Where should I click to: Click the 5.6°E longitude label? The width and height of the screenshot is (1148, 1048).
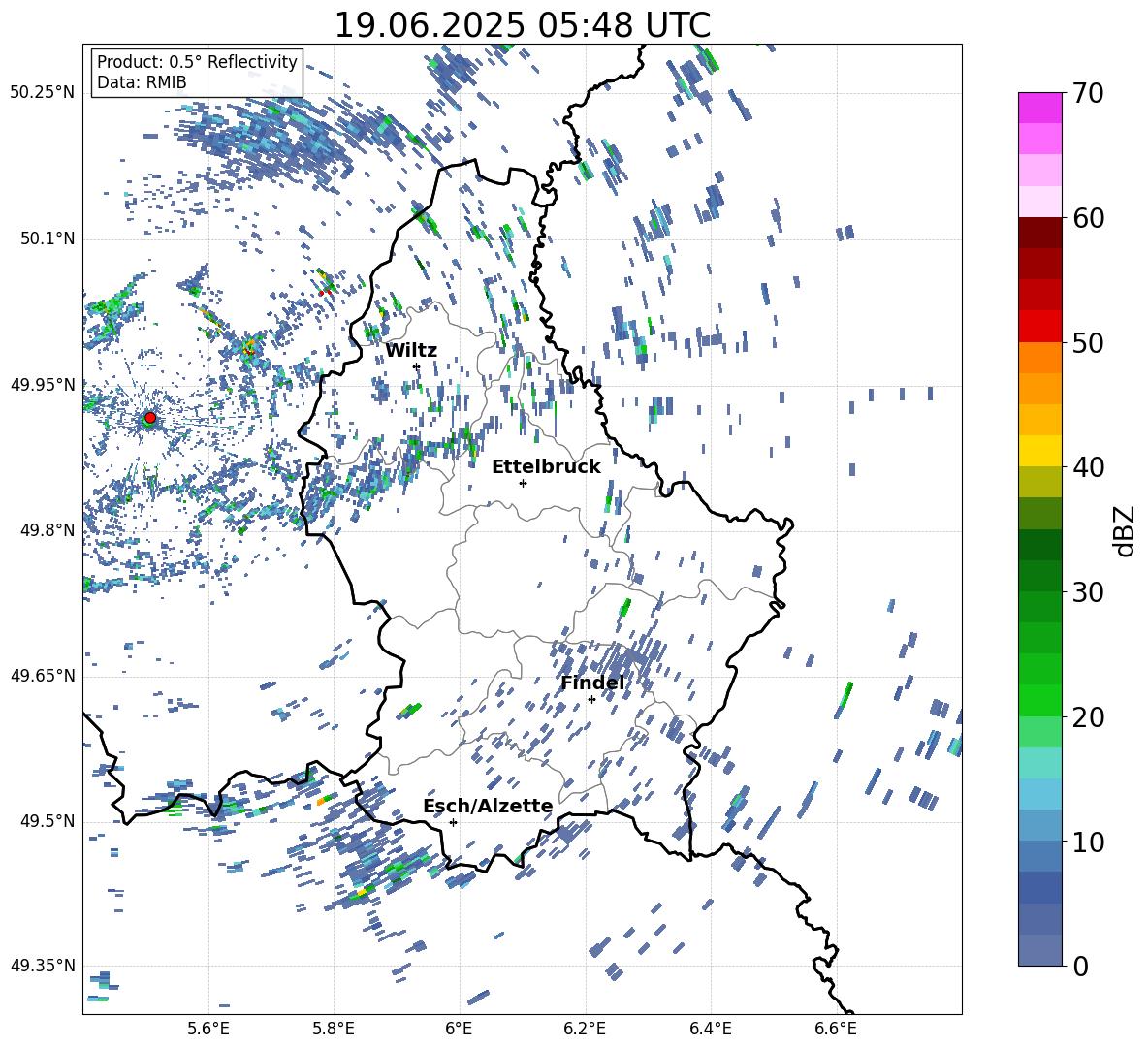pos(207,1029)
